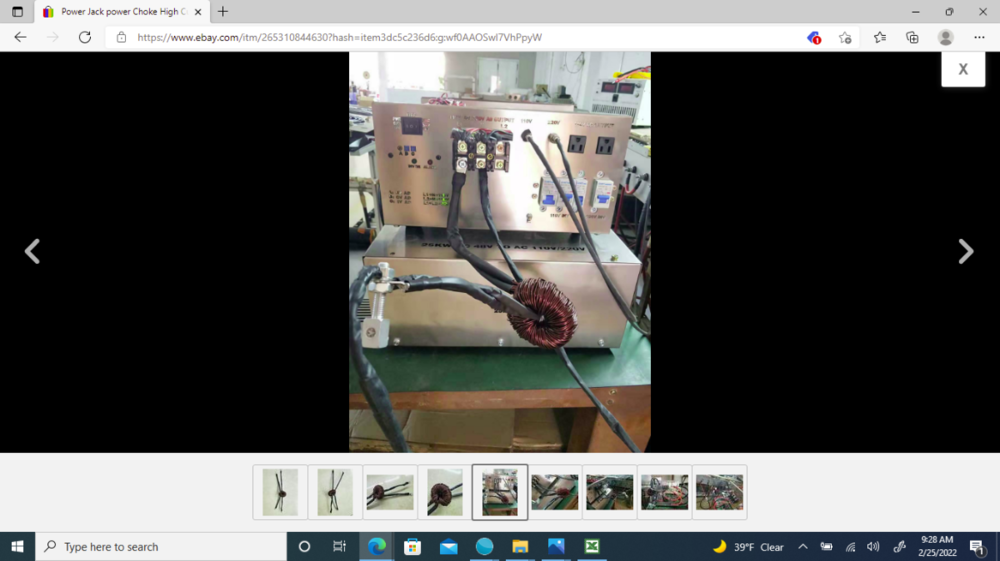Select fifth thumbnail, currently highlighted

click(500, 492)
